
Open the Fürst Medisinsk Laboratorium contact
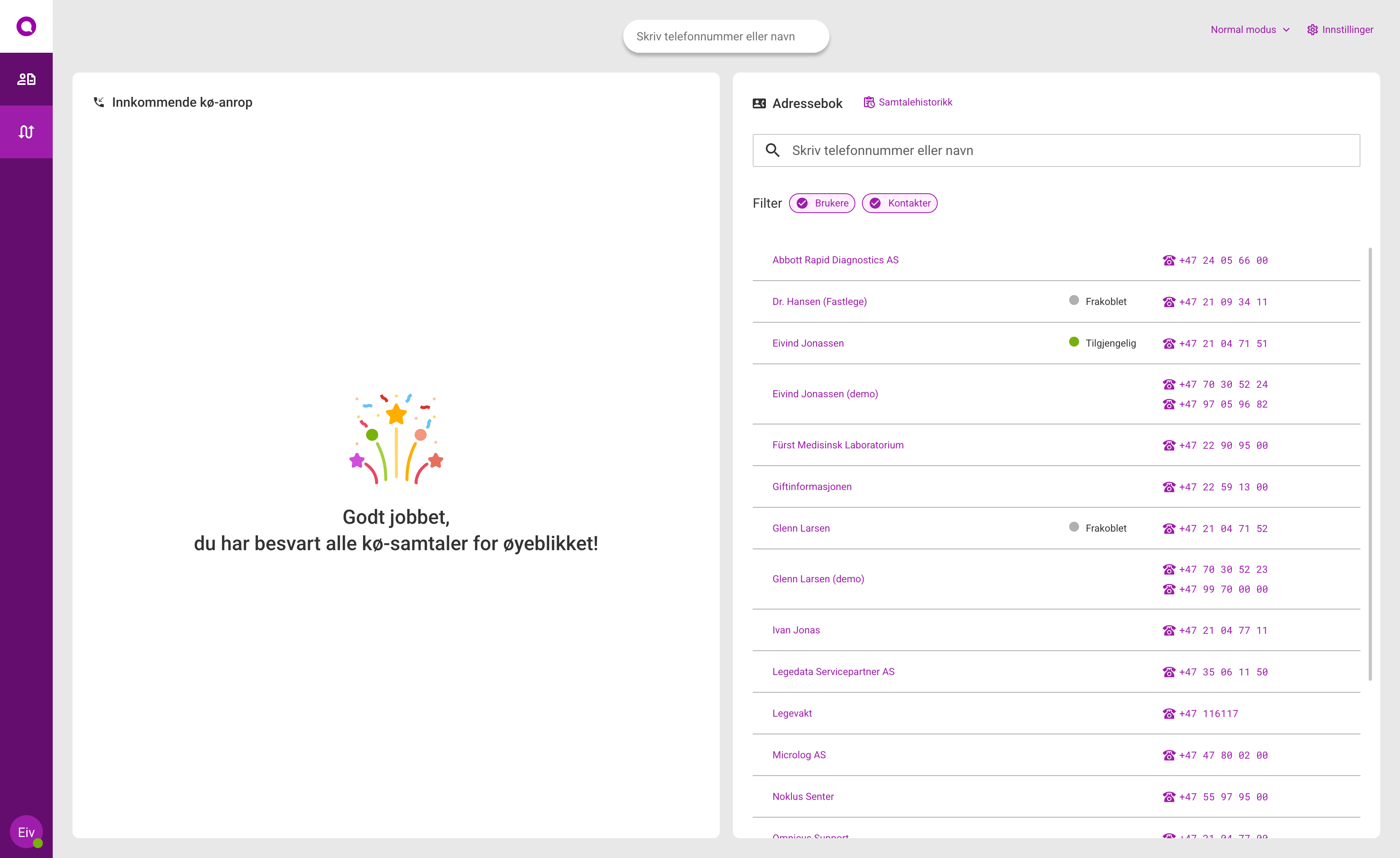tap(838, 445)
